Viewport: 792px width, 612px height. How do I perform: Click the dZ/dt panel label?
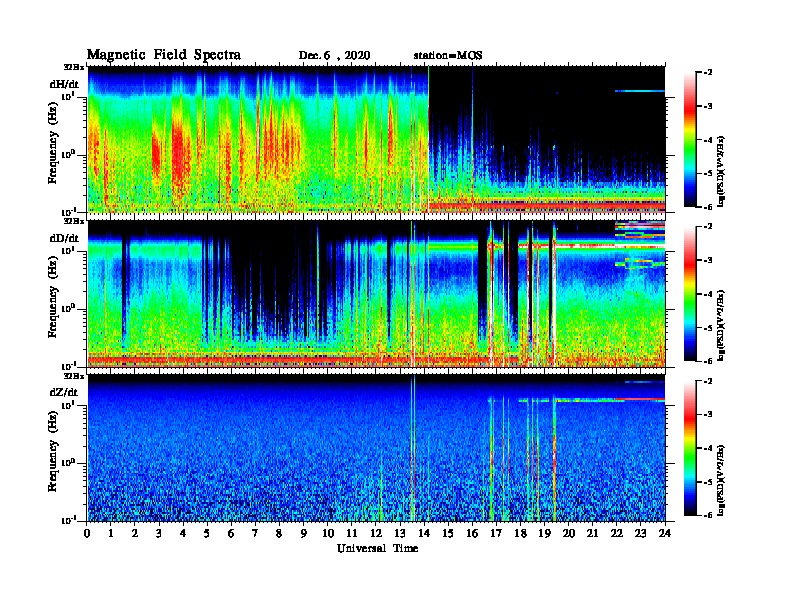pos(64,392)
